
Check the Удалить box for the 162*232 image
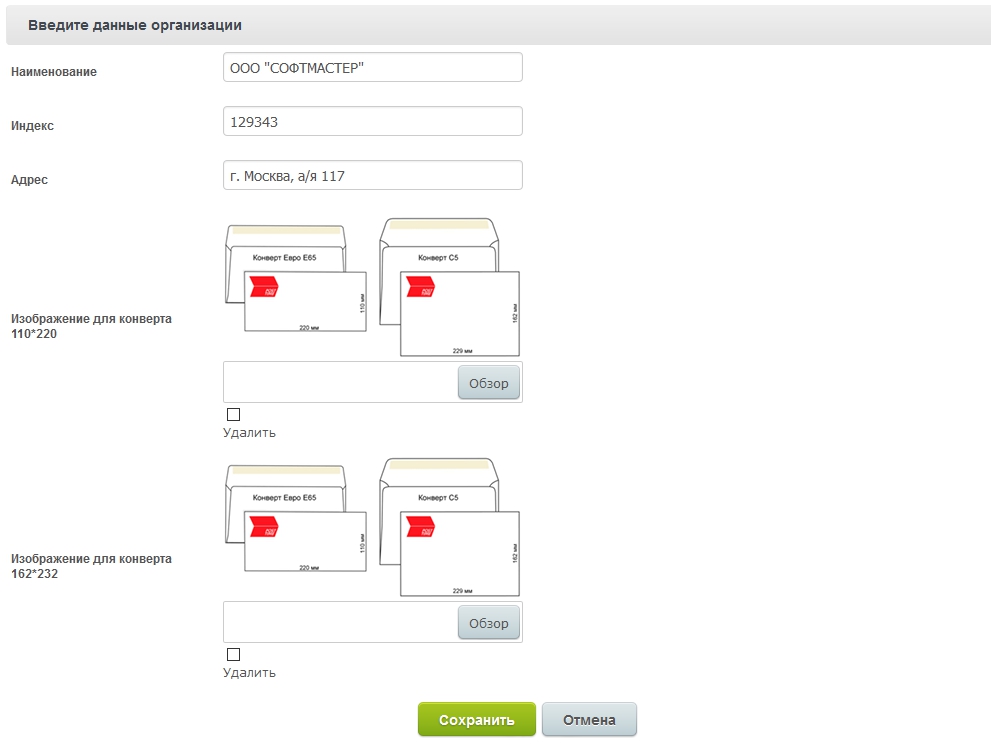click(234, 654)
